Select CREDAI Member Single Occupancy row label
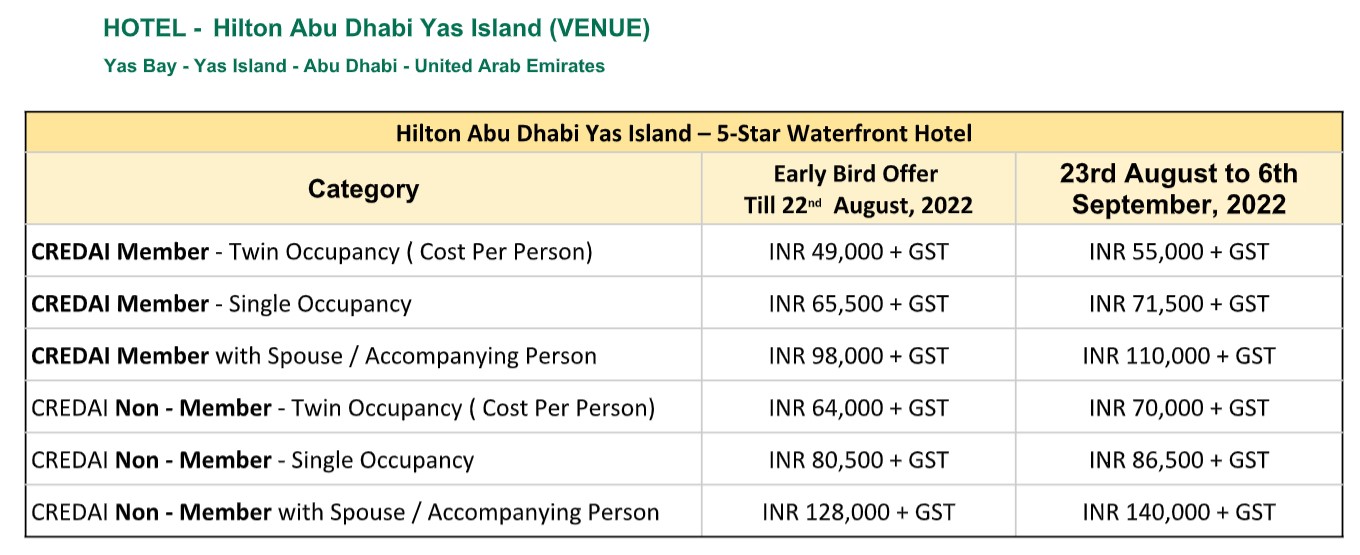1360x555 pixels. pos(222,304)
